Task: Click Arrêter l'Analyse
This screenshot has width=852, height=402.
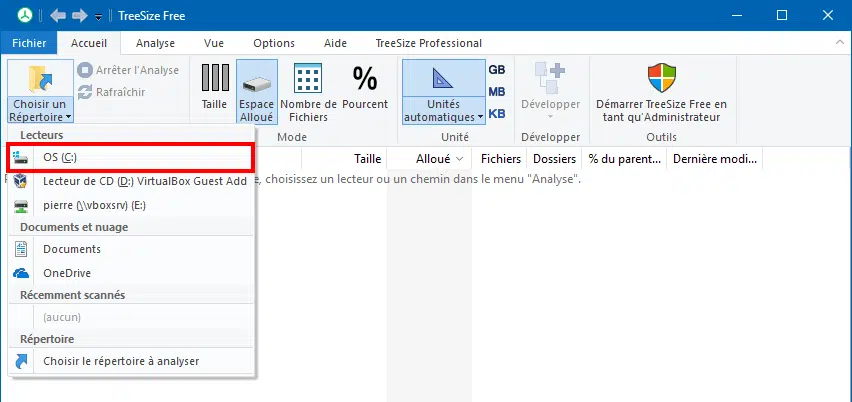Action: click(128, 70)
